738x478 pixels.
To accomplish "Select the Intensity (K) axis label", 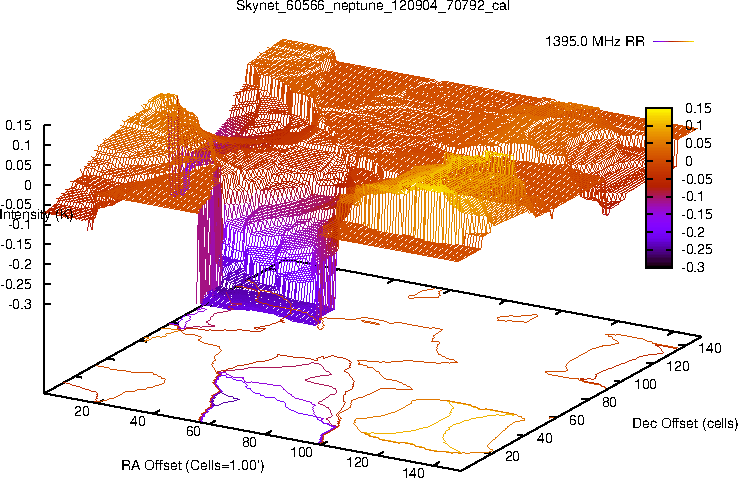I will point(37,215).
